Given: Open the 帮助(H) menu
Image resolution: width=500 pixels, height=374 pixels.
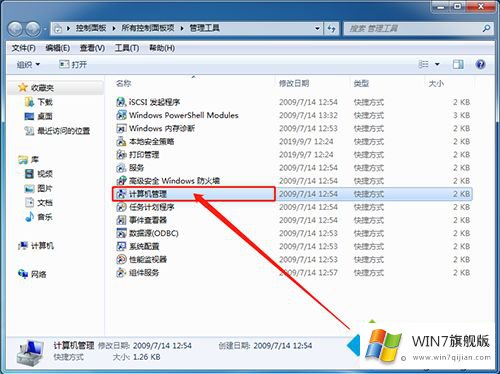Looking at the screenshot, I should click(x=162, y=48).
